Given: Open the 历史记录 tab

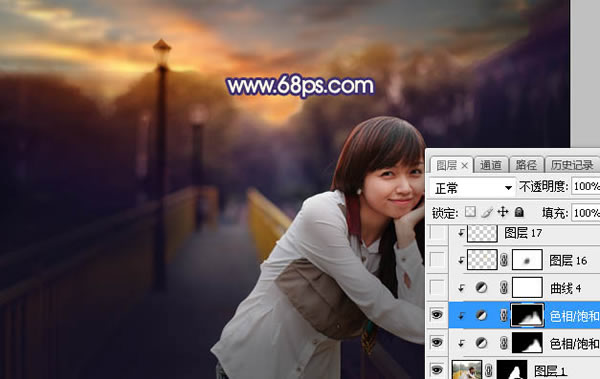Looking at the screenshot, I should 572,165.
